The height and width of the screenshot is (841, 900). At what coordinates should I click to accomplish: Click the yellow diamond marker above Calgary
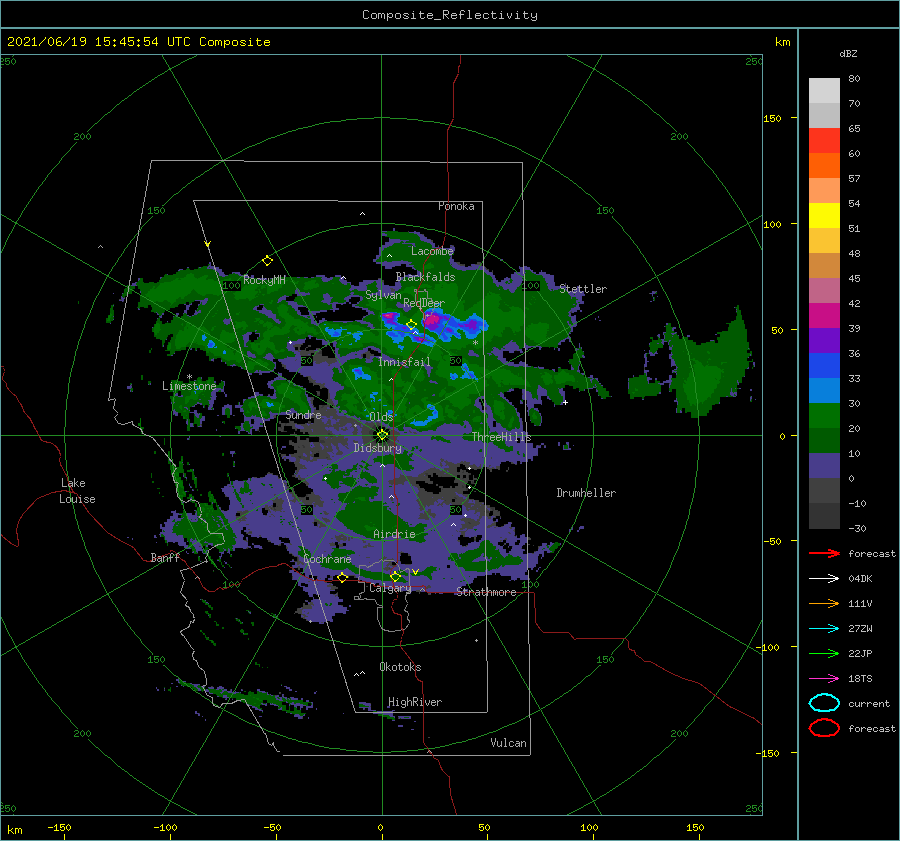[395, 576]
